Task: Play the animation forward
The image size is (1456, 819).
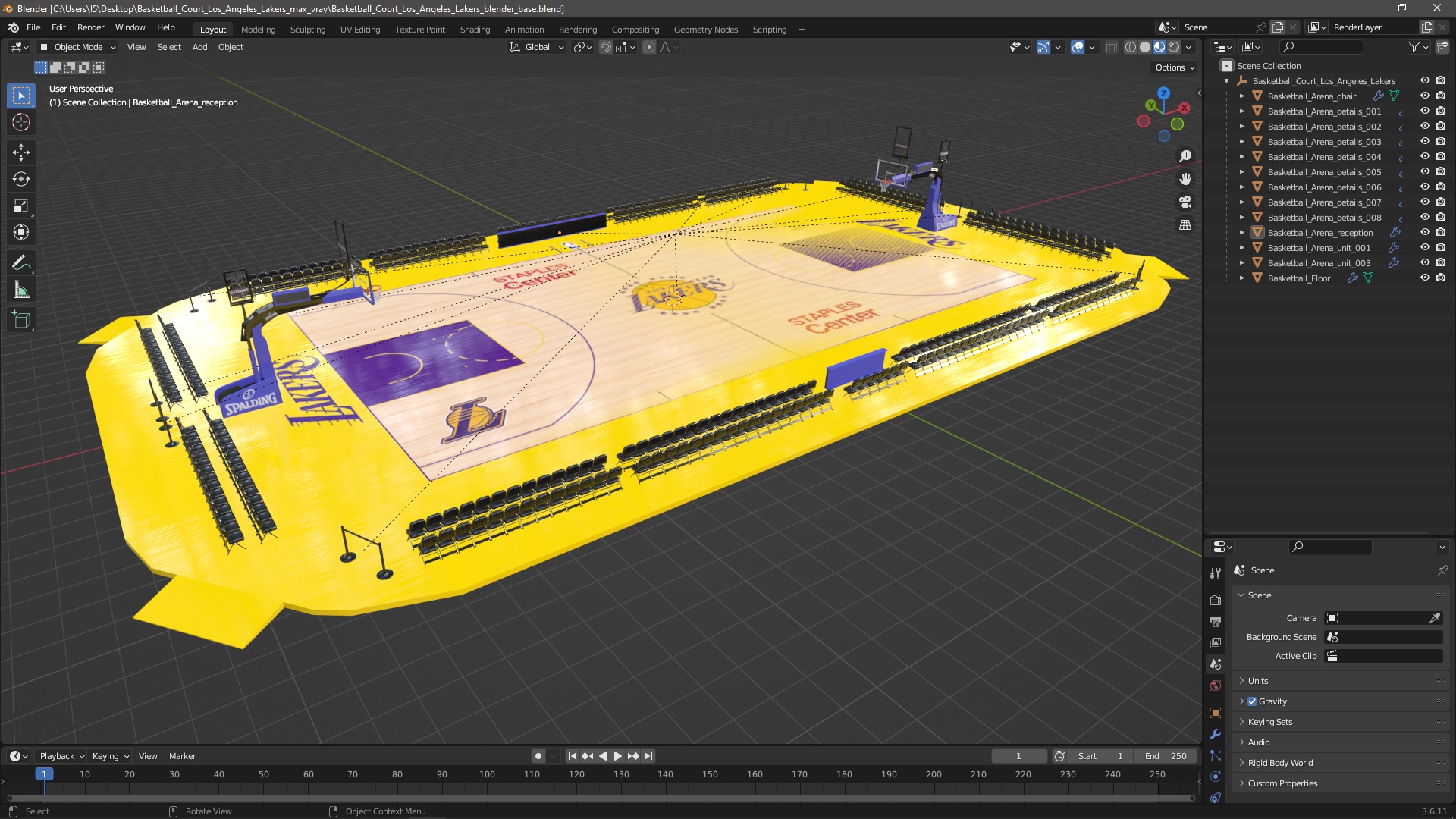Action: pos(617,756)
